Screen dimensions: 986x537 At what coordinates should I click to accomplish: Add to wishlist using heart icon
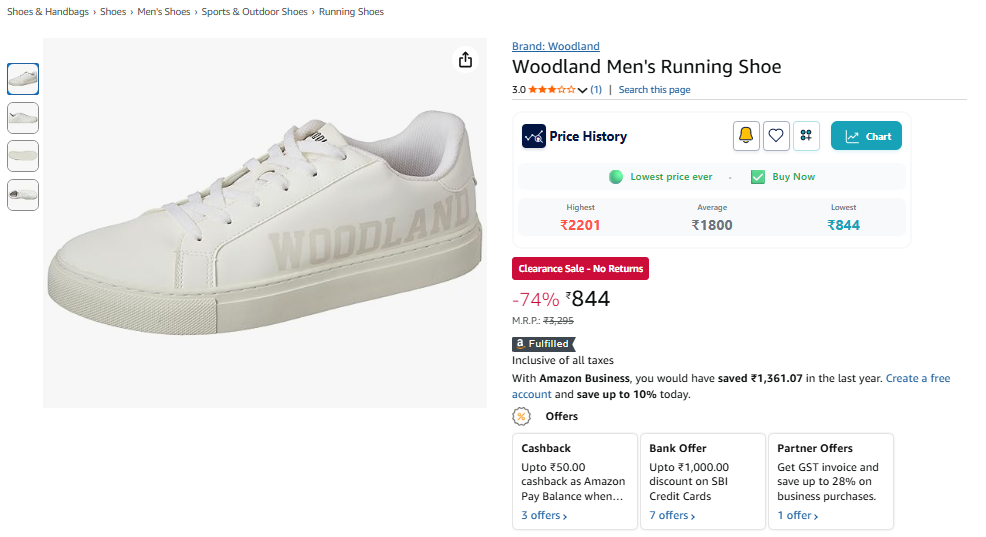click(776, 136)
